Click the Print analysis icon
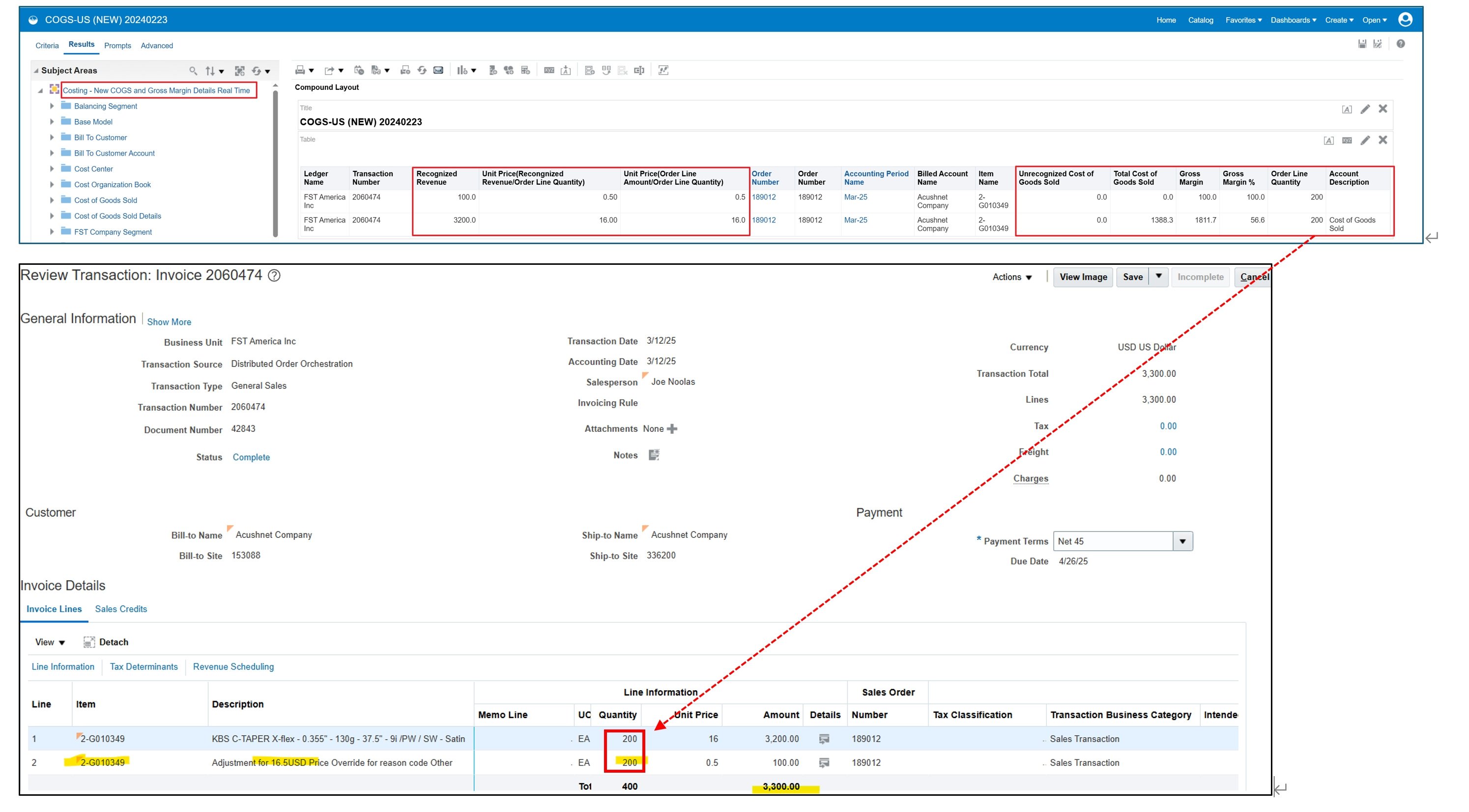1469x812 pixels. point(300,70)
